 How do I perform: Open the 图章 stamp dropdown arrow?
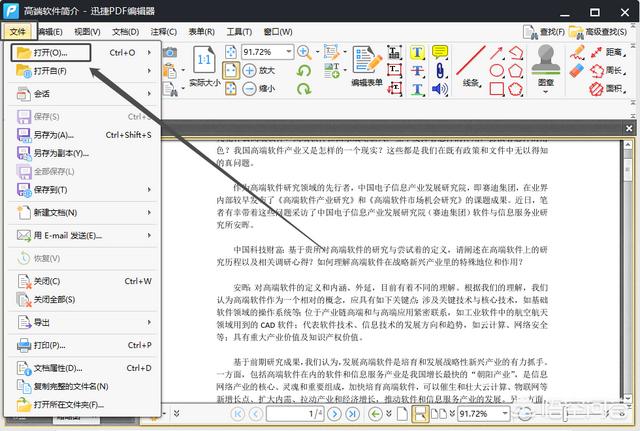[544, 93]
